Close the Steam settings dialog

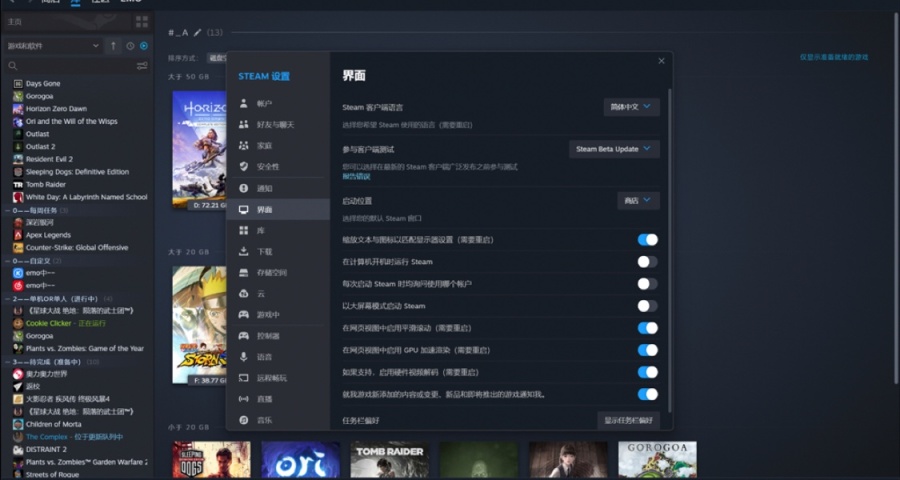(x=661, y=61)
